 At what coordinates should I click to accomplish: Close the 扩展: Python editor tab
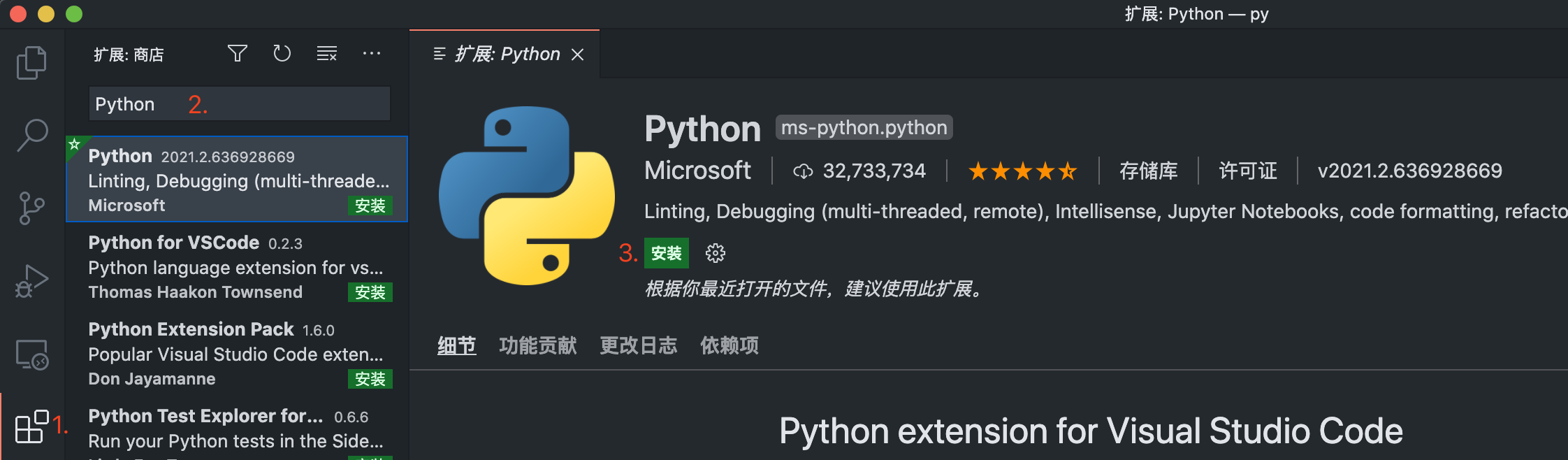[x=577, y=55]
